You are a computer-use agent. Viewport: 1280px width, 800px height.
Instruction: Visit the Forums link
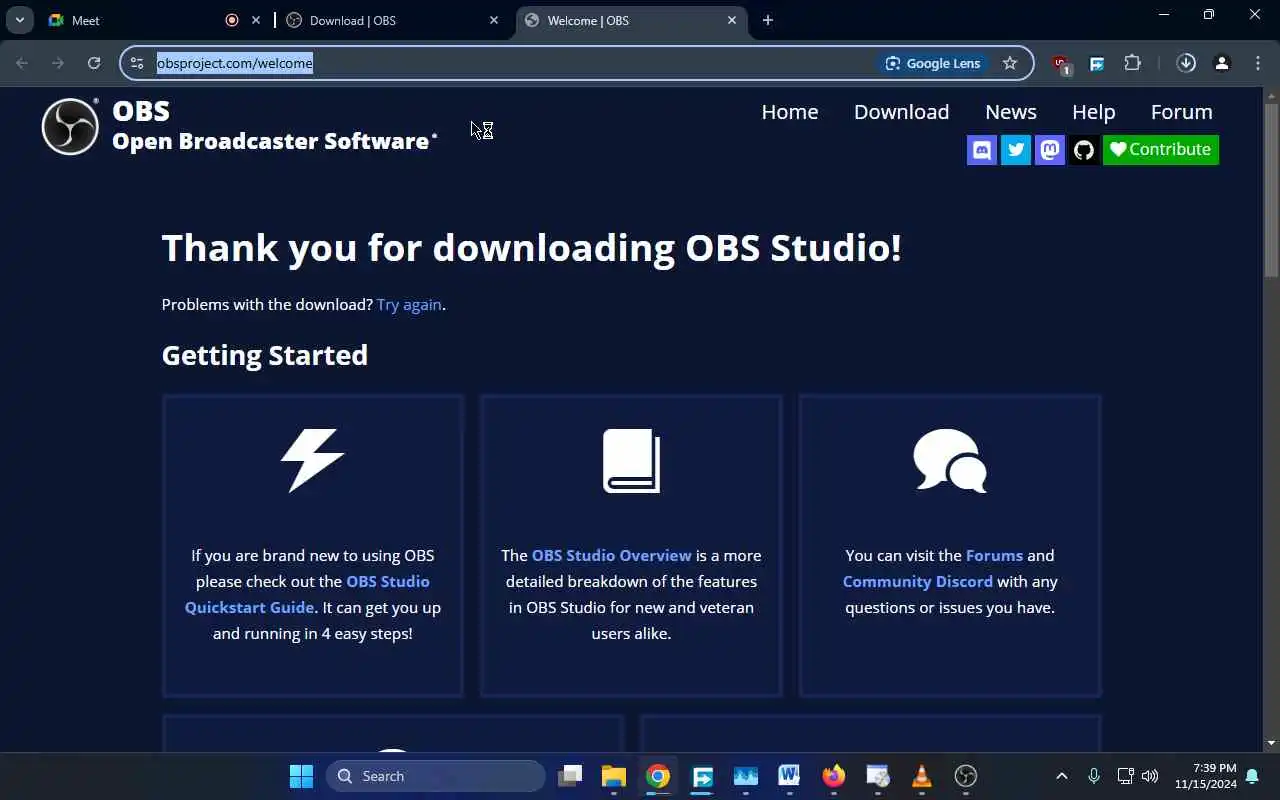click(994, 556)
